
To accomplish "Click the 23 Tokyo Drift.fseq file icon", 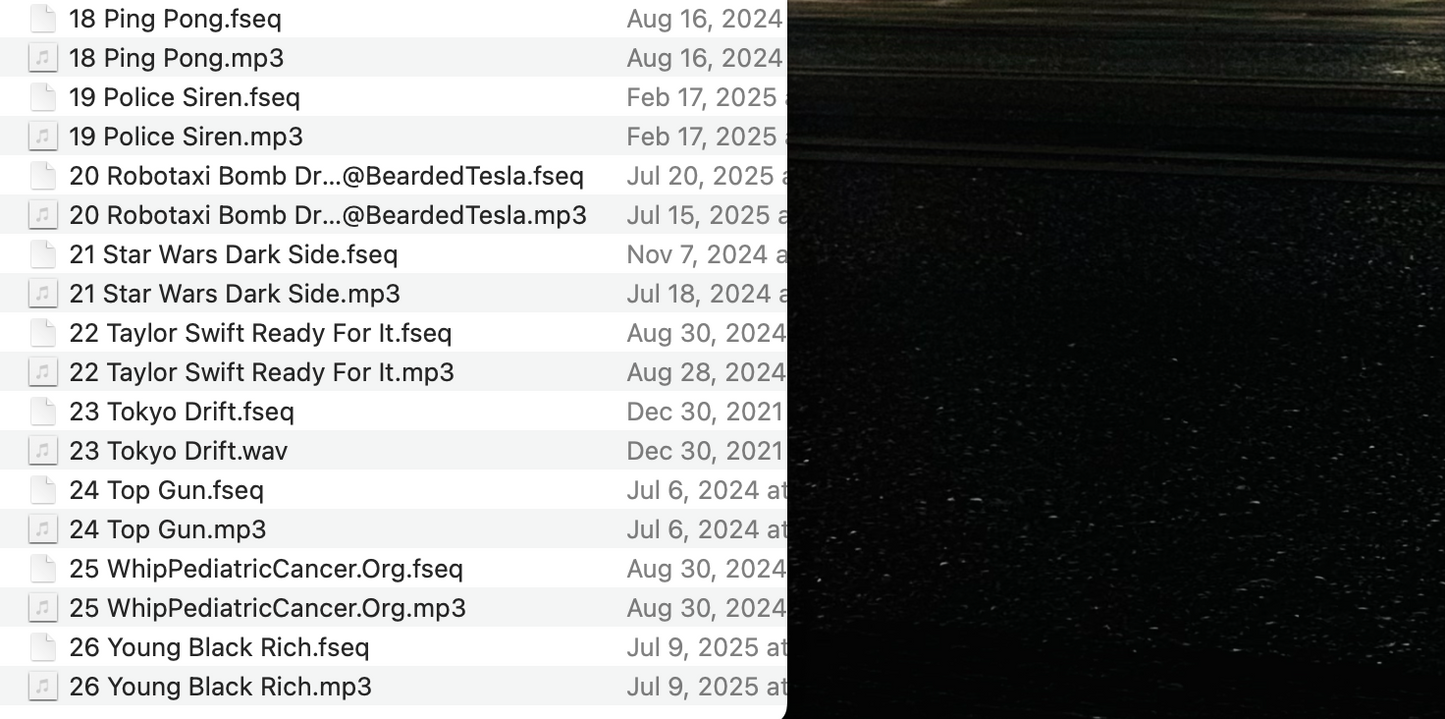I will tap(42, 411).
